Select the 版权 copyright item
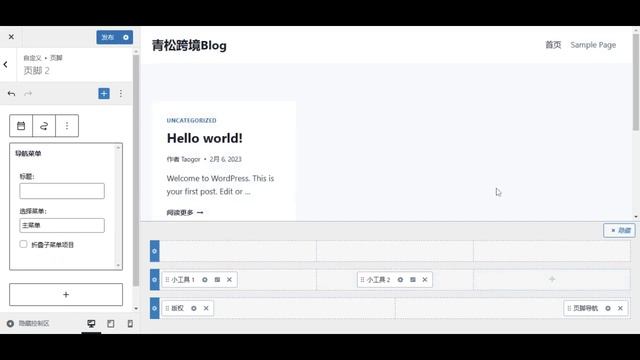Screen dimensions: 640x360 click(x=177, y=308)
